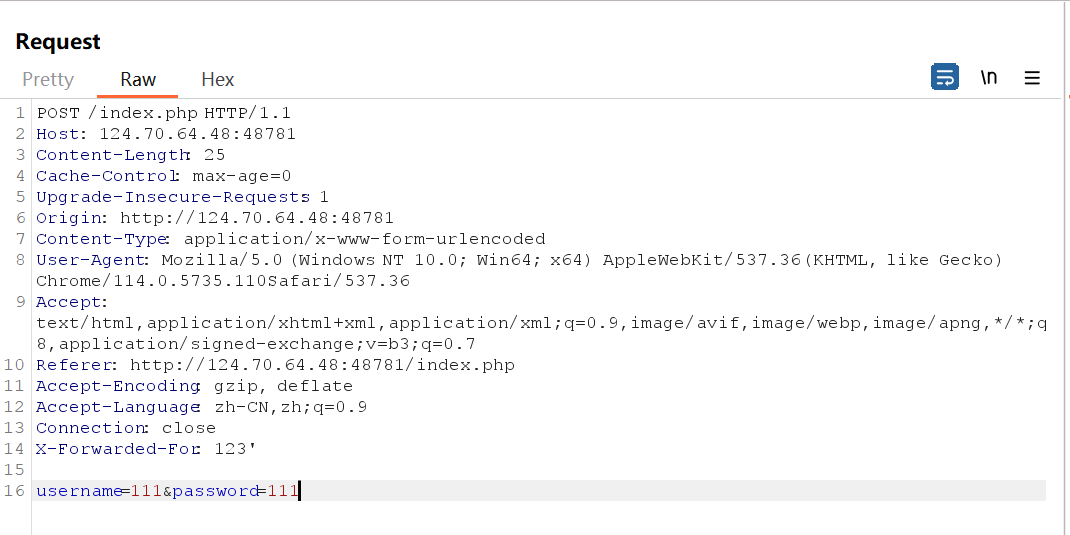1070x535 pixels.
Task: Click the username parameter in body
Action: pos(78,491)
